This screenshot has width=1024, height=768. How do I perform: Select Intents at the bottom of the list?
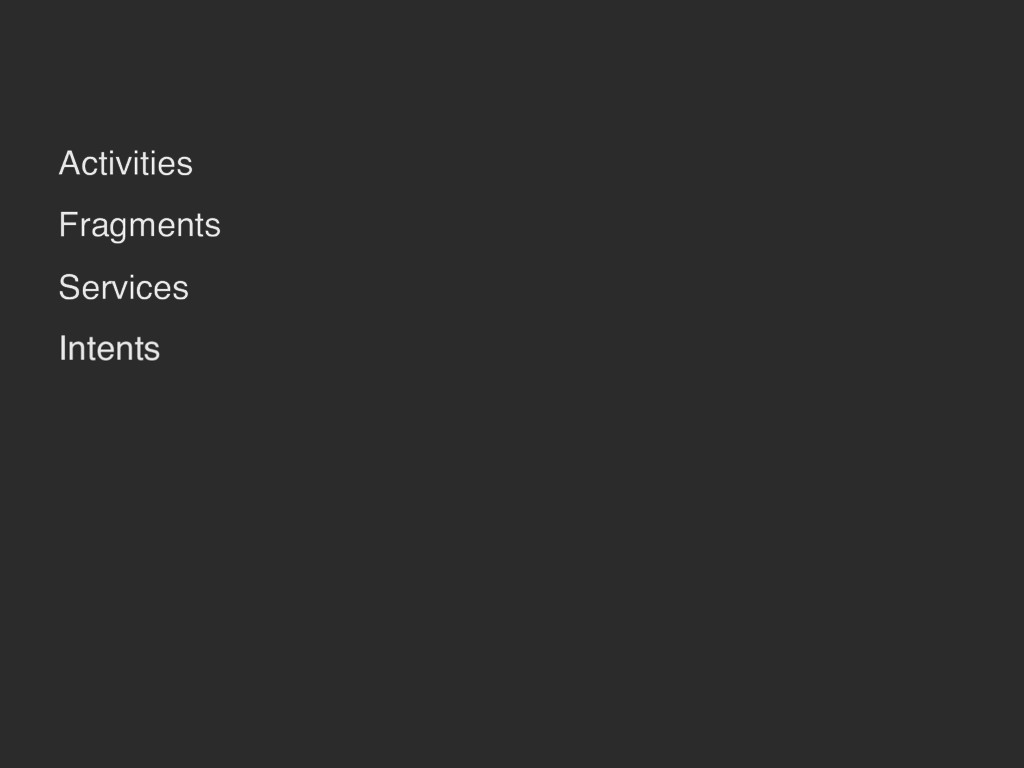[x=109, y=349]
